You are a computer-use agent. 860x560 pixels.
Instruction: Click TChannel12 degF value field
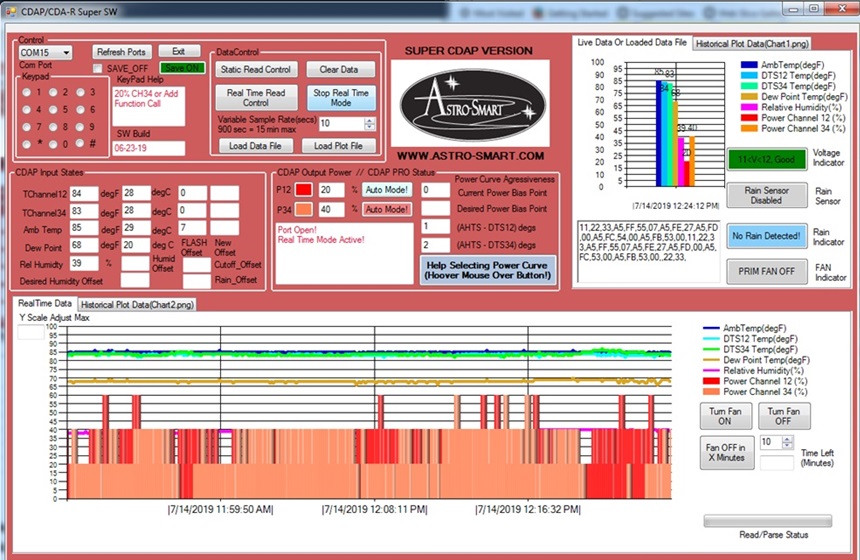tap(84, 194)
